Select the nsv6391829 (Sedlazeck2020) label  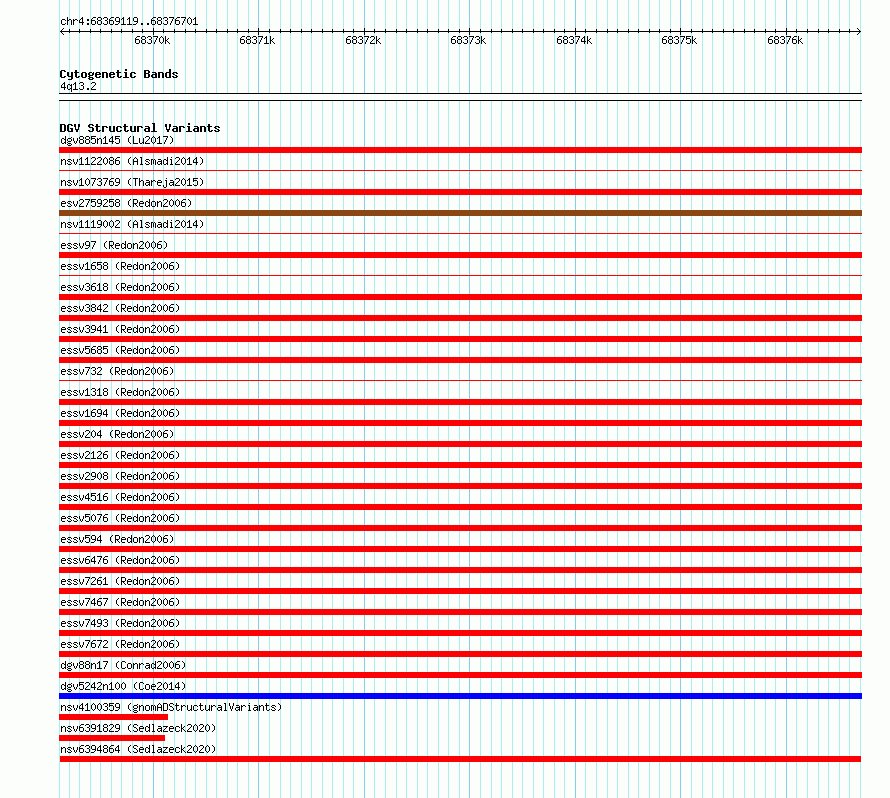tap(138, 728)
